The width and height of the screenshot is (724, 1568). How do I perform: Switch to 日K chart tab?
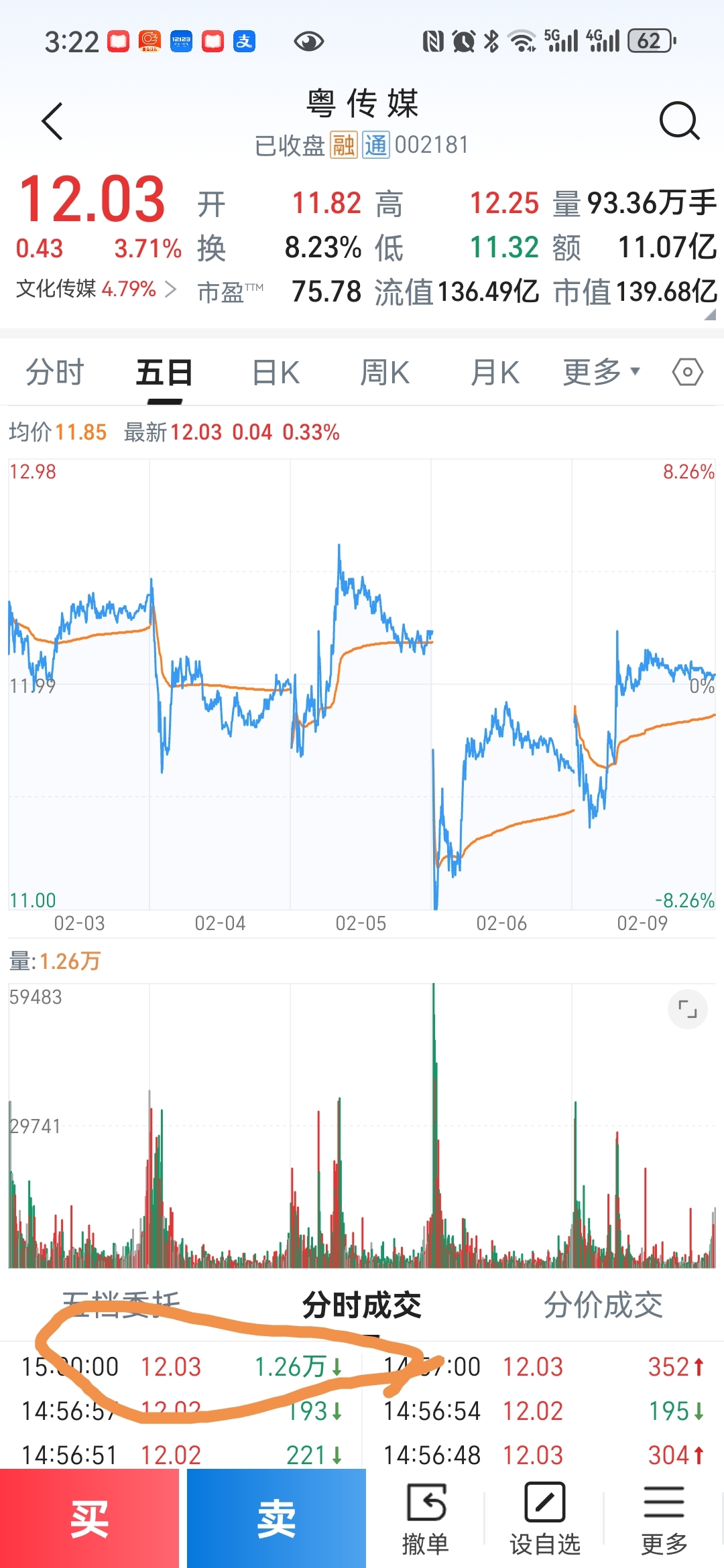276,372
